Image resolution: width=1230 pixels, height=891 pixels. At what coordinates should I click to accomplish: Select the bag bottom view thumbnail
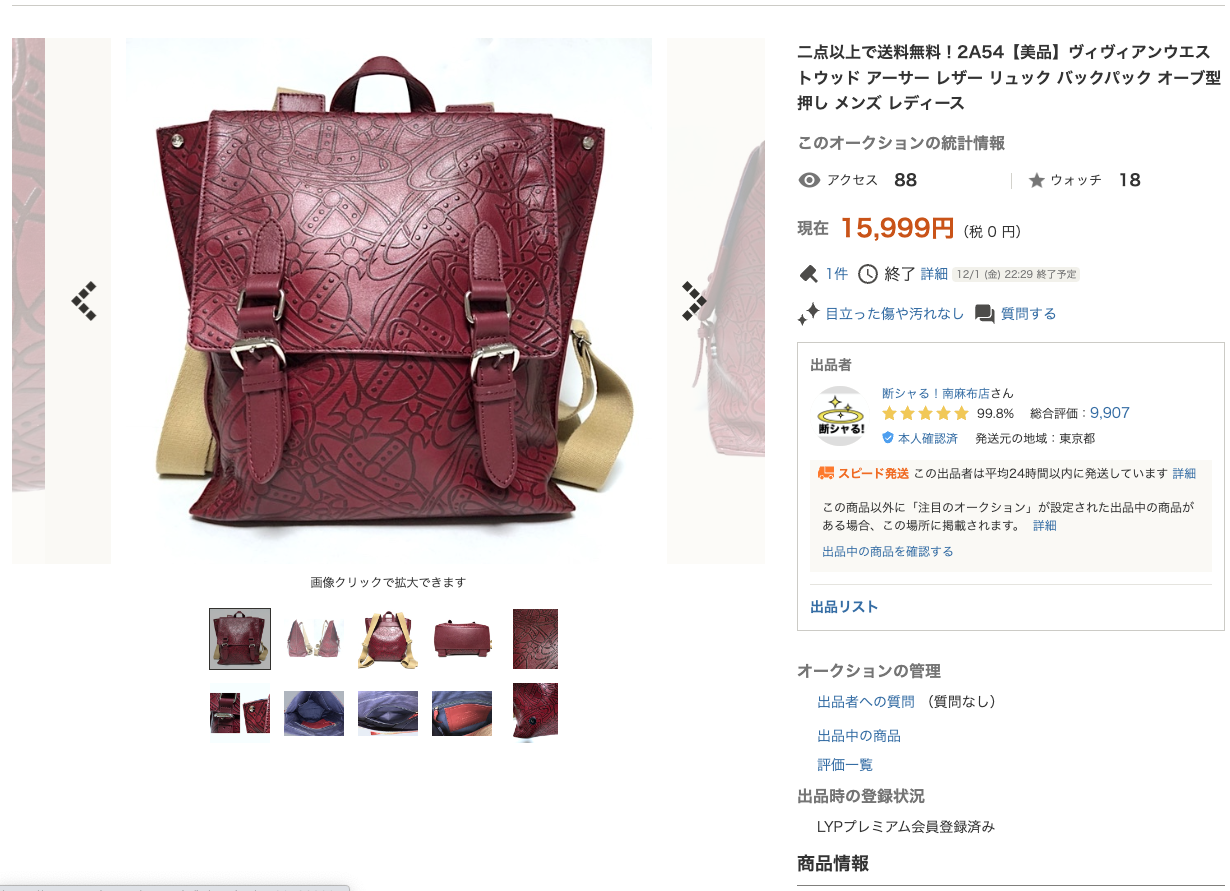tap(462, 639)
